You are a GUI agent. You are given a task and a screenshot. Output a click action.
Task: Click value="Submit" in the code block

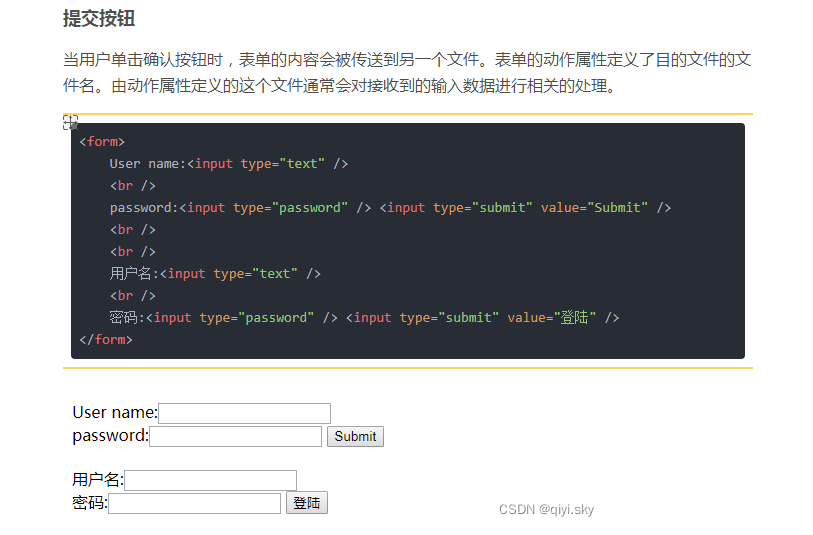[594, 207]
